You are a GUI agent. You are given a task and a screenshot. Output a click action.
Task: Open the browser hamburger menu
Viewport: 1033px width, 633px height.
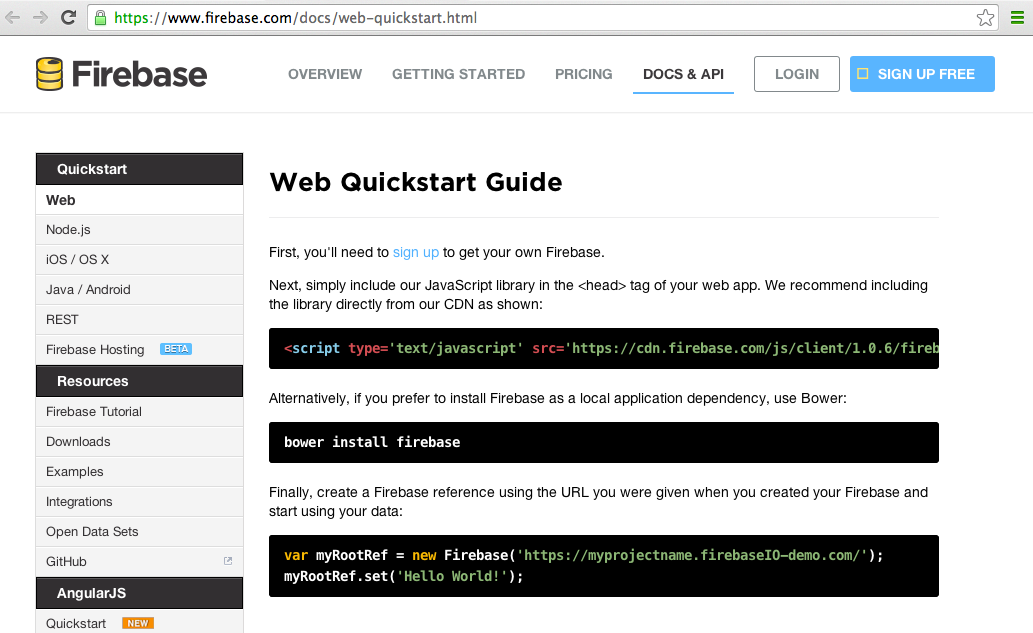[1017, 17]
